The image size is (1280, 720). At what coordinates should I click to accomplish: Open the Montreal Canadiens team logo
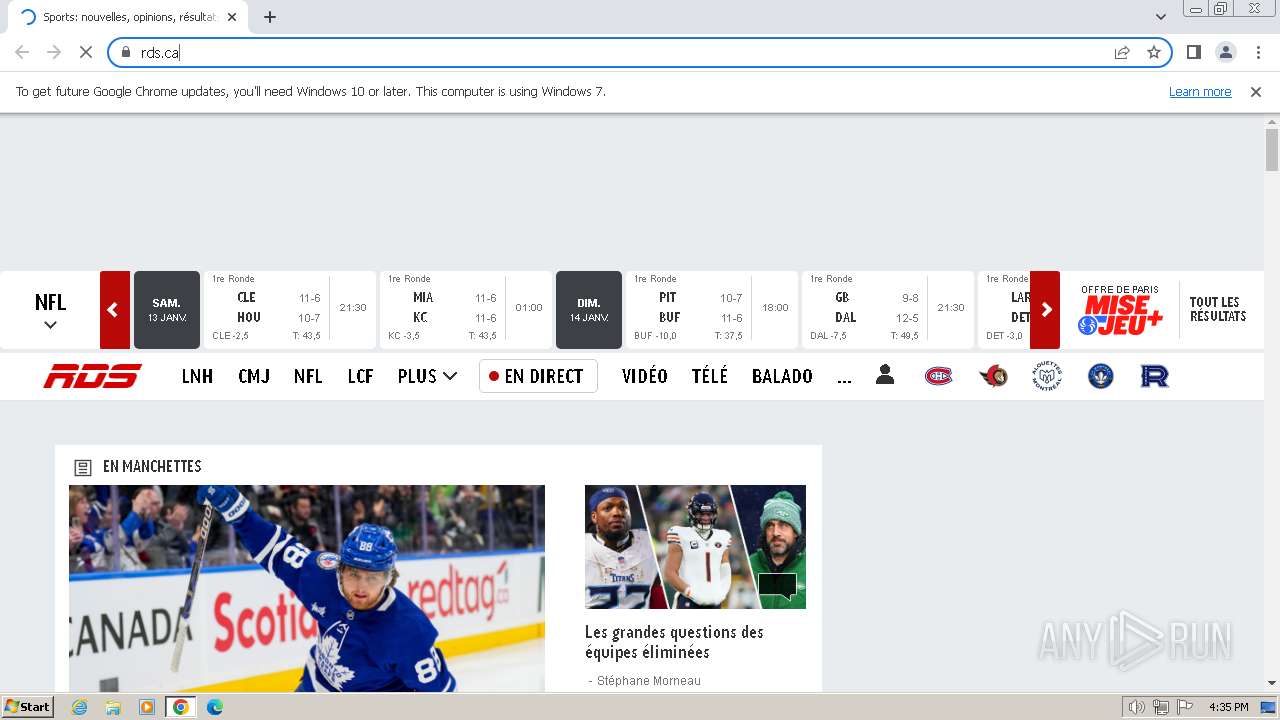(x=938, y=376)
